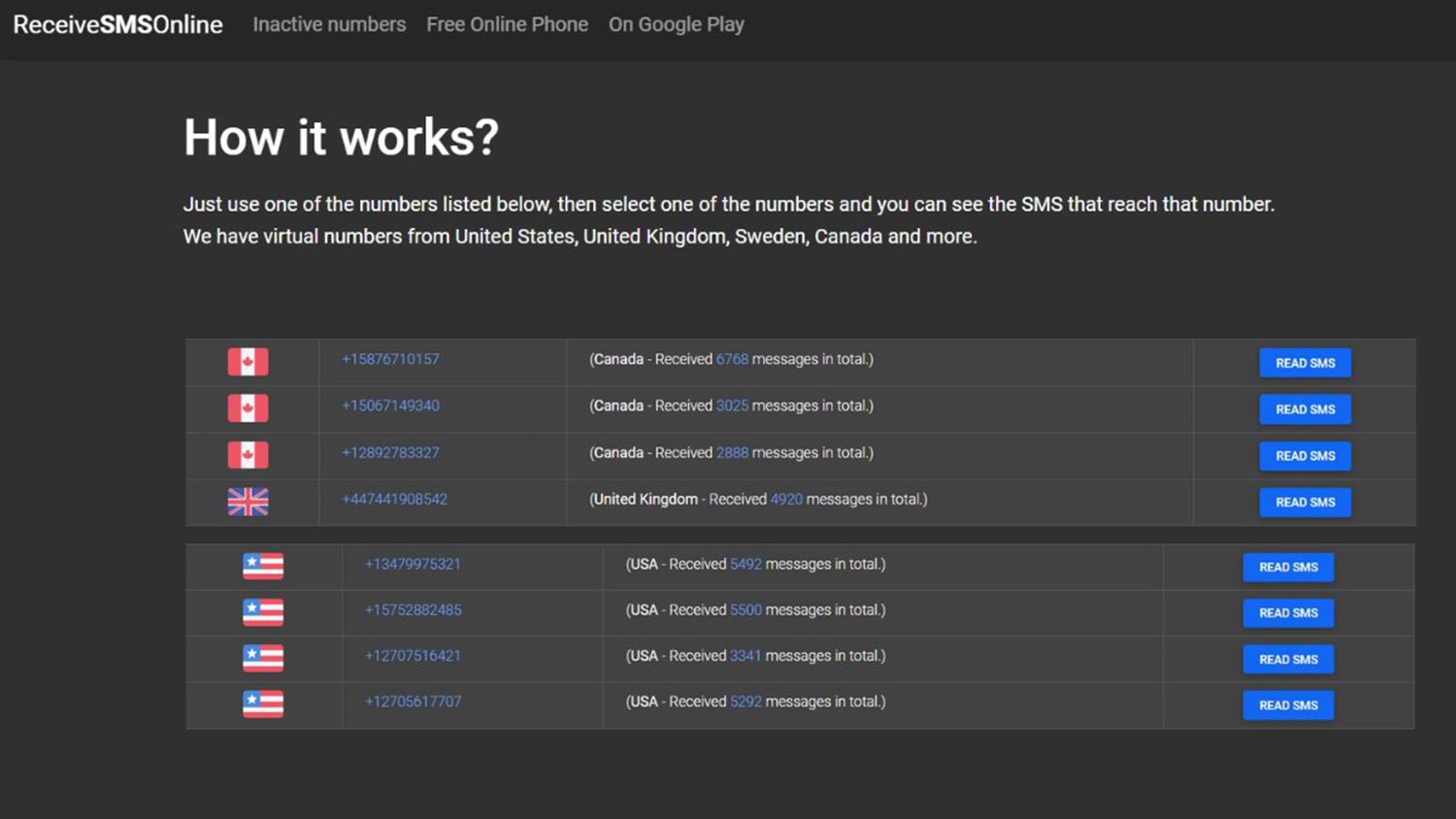Click USA flag beside +13479975321
1456x819 pixels.
pos(263,566)
